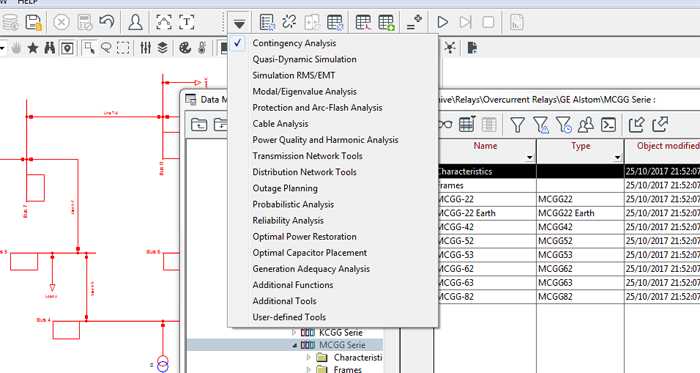Click the sliders settings icon

point(146,48)
